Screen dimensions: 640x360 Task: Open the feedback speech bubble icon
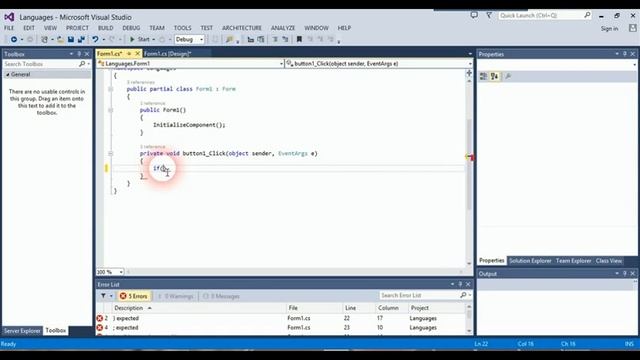[474, 16]
